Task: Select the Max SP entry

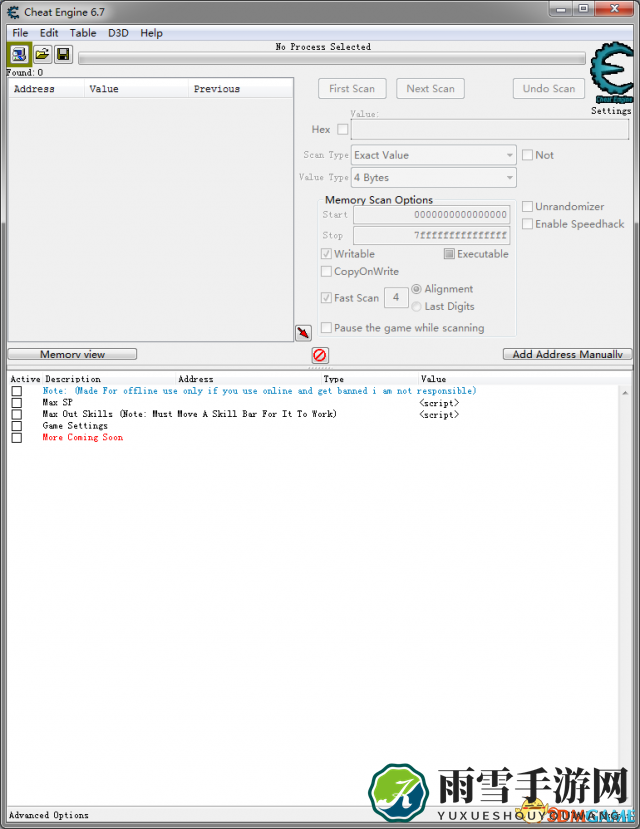Action: (58, 402)
